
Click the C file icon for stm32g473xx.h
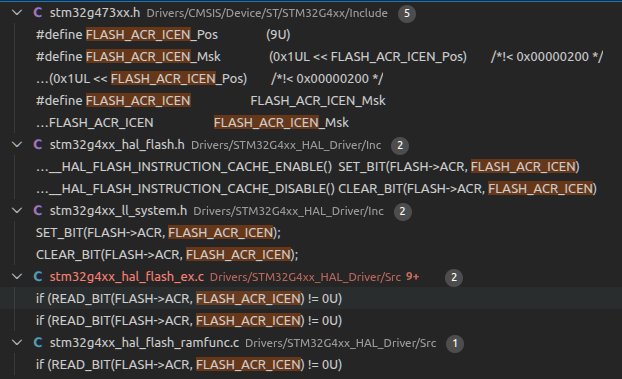pyautogui.click(x=38, y=13)
